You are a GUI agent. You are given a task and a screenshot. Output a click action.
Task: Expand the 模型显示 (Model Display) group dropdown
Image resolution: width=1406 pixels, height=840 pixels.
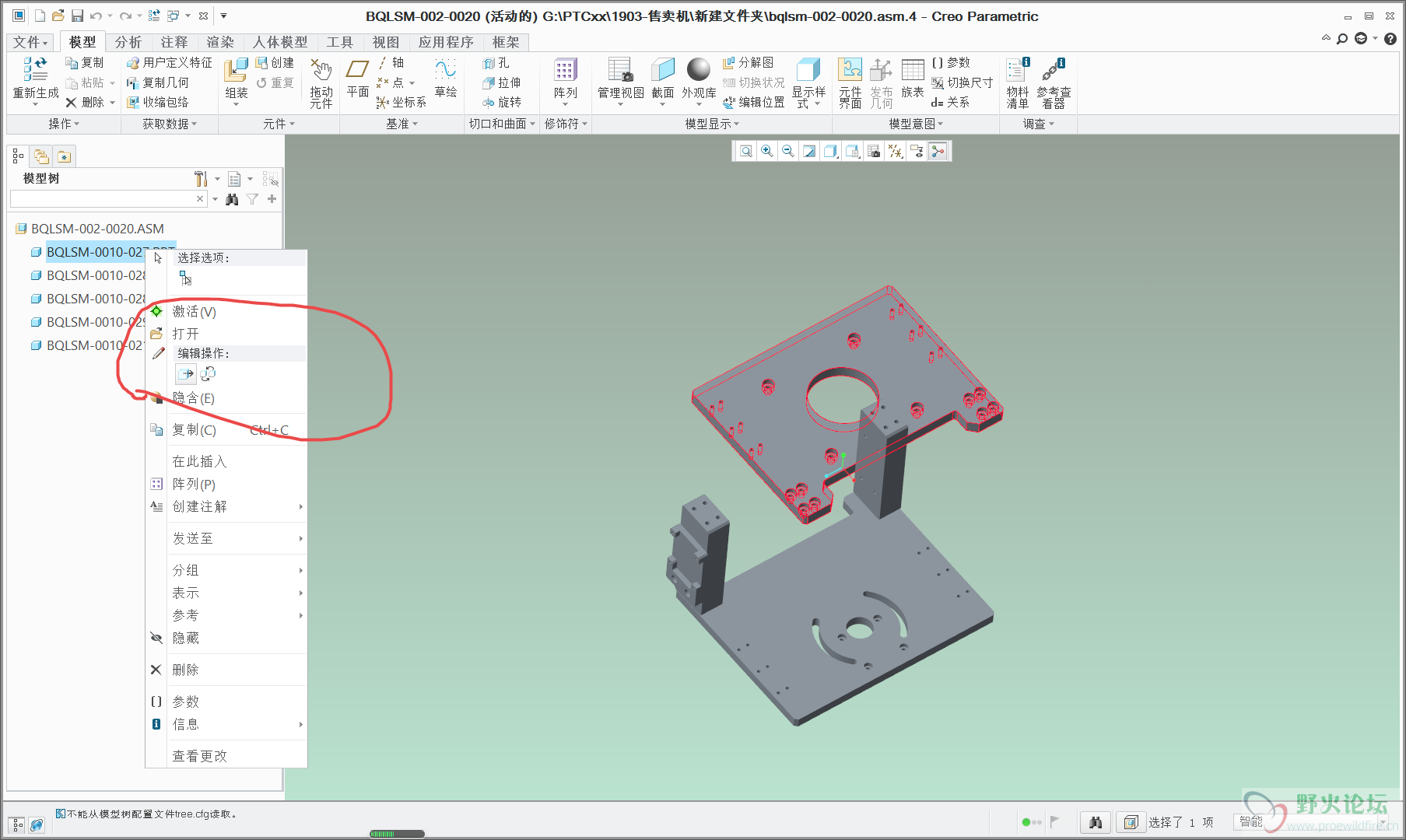click(712, 124)
